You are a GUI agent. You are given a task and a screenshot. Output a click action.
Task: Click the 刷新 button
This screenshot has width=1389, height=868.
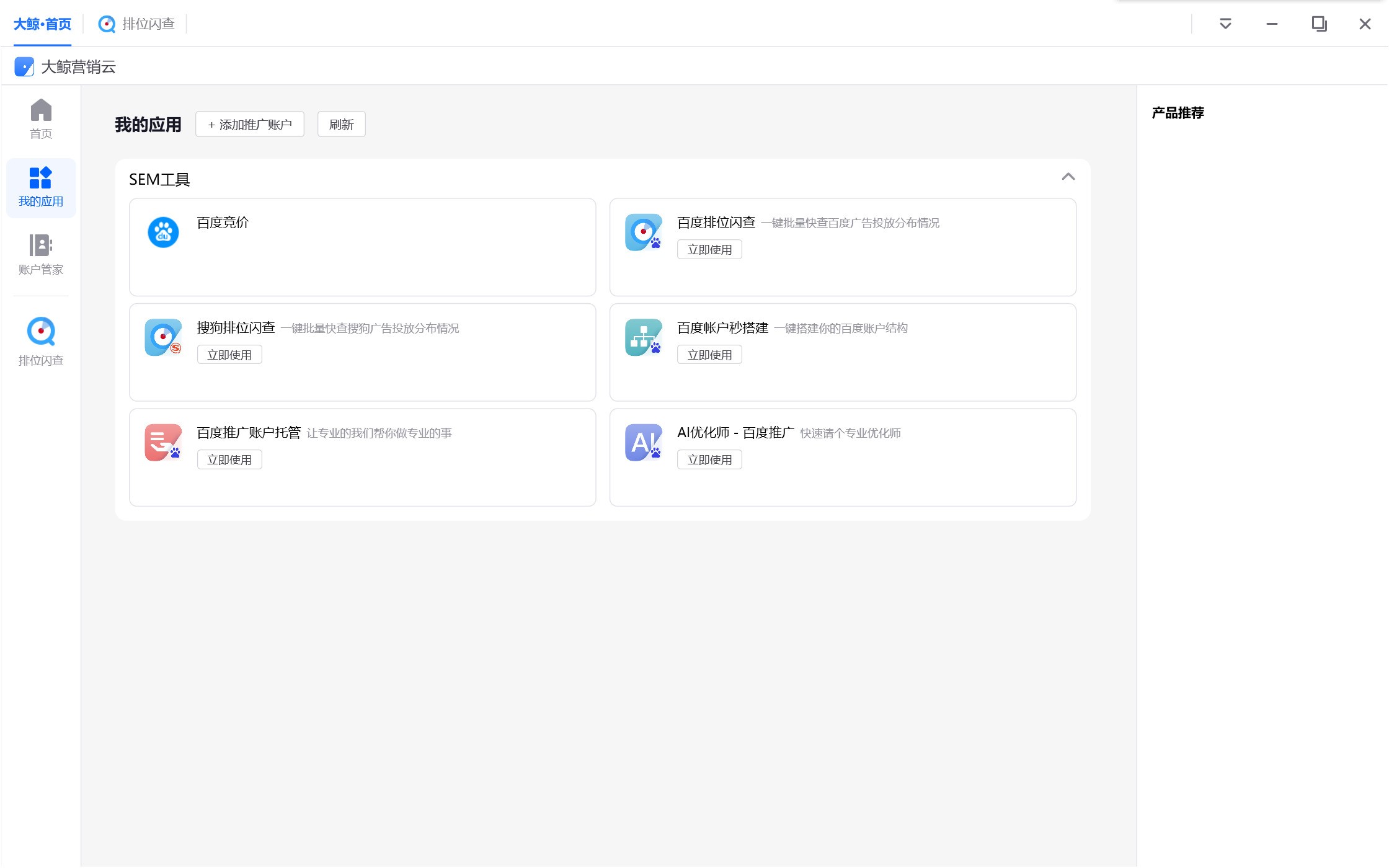pyautogui.click(x=341, y=125)
